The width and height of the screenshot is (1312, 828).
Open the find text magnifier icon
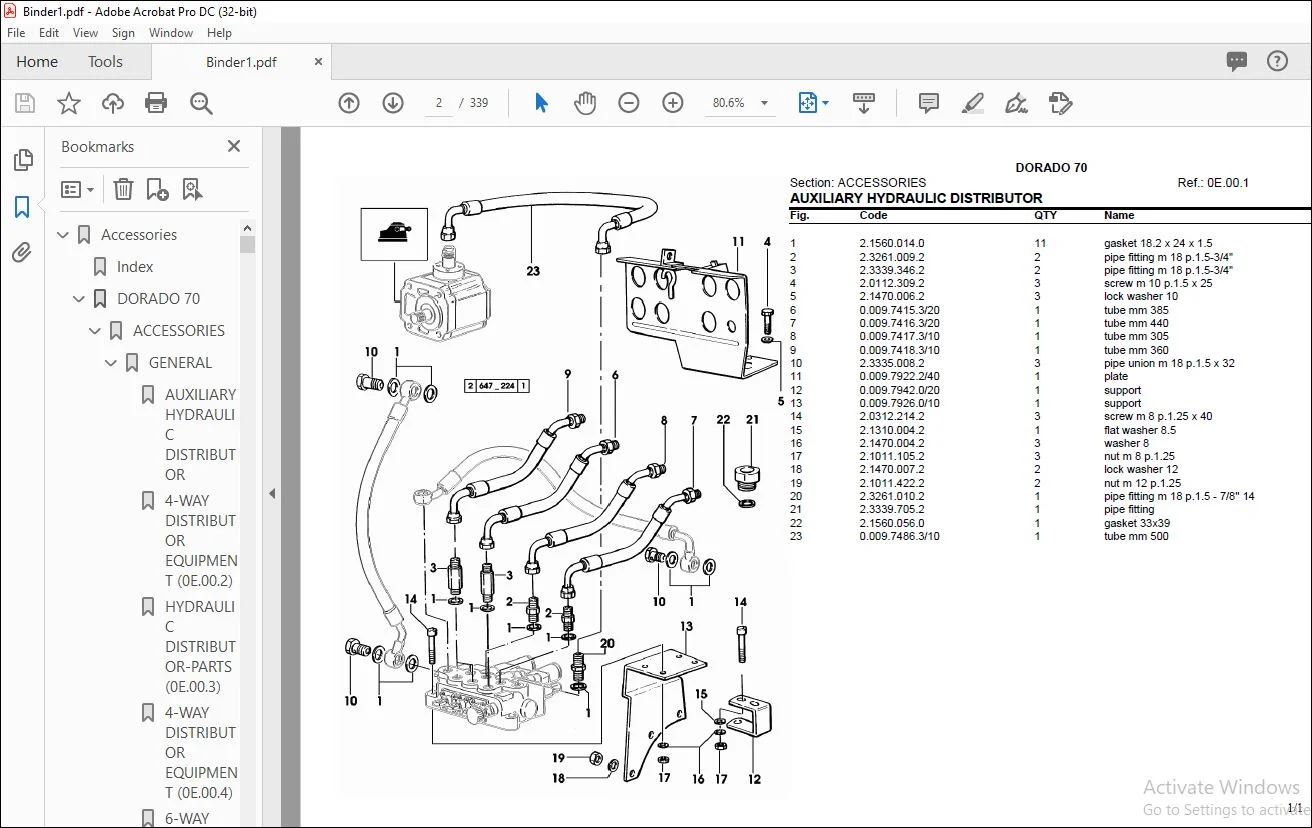click(201, 103)
